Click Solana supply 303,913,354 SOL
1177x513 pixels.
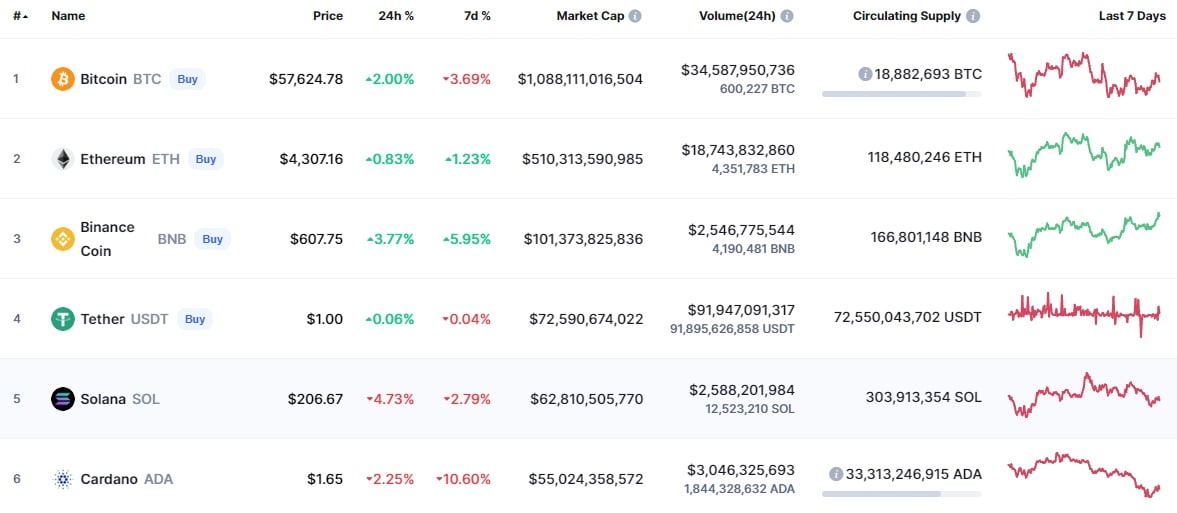(x=926, y=397)
